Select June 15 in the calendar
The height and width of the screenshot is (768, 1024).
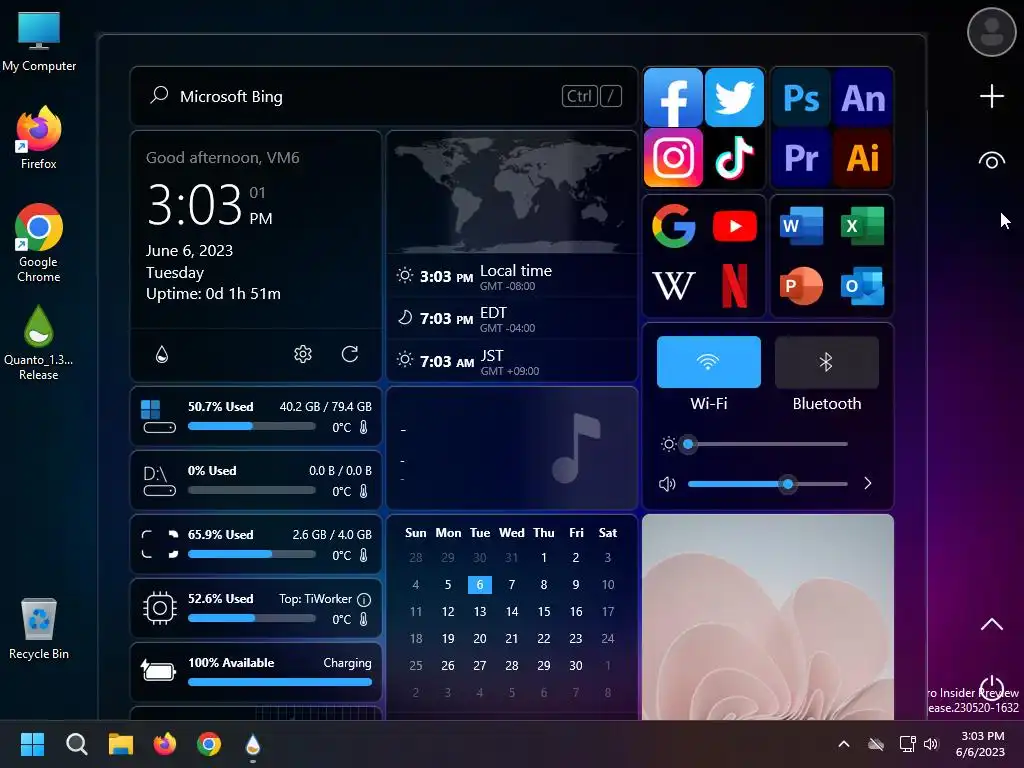point(543,612)
